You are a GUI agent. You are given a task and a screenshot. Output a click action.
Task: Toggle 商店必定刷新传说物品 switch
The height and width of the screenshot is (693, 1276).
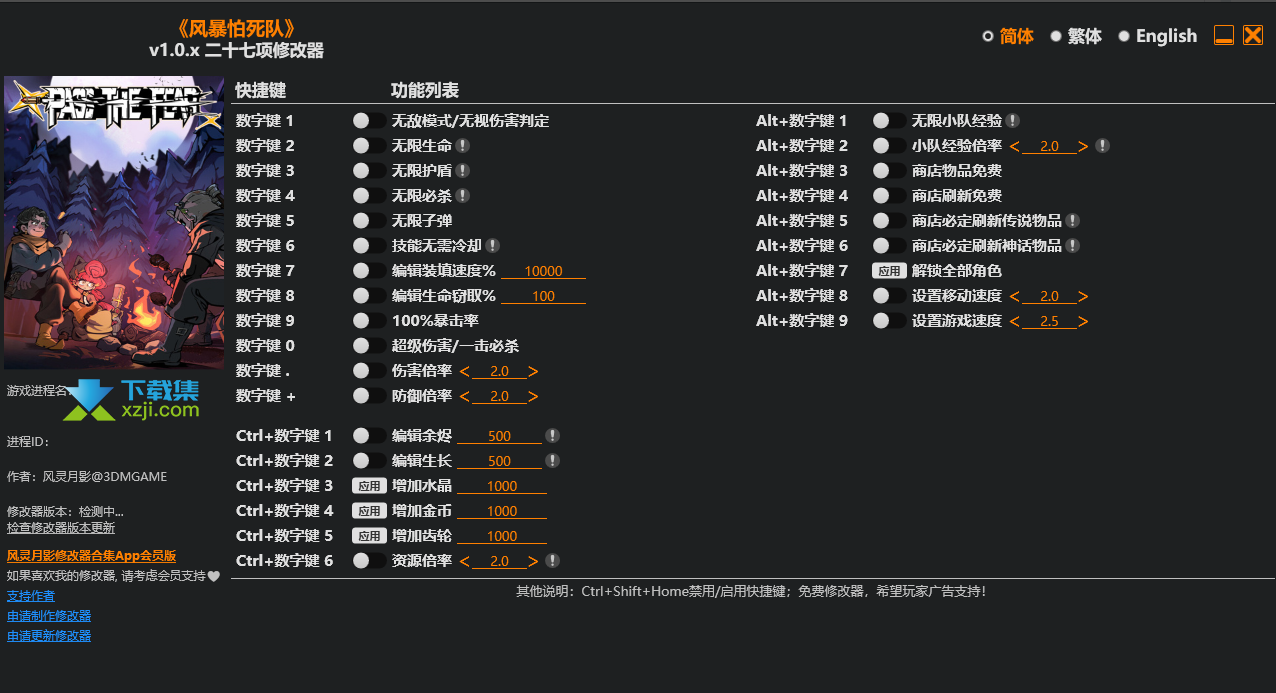click(x=889, y=221)
